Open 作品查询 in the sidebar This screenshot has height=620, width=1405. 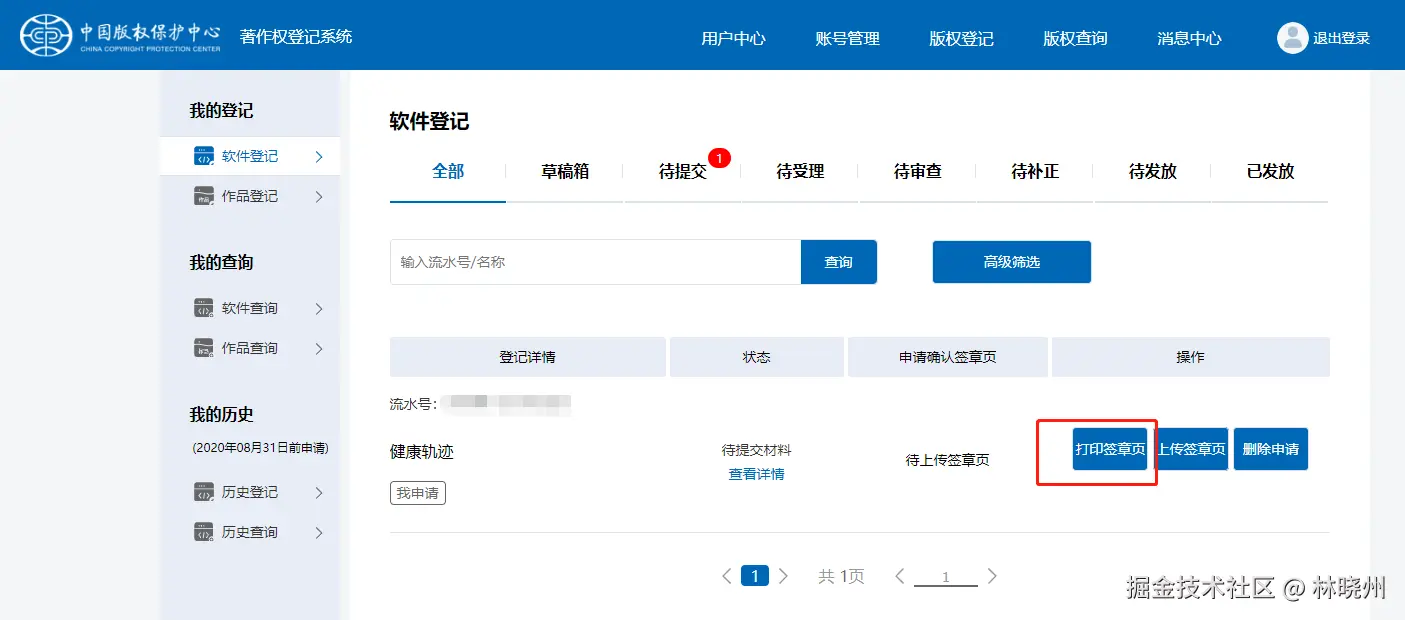click(x=250, y=349)
